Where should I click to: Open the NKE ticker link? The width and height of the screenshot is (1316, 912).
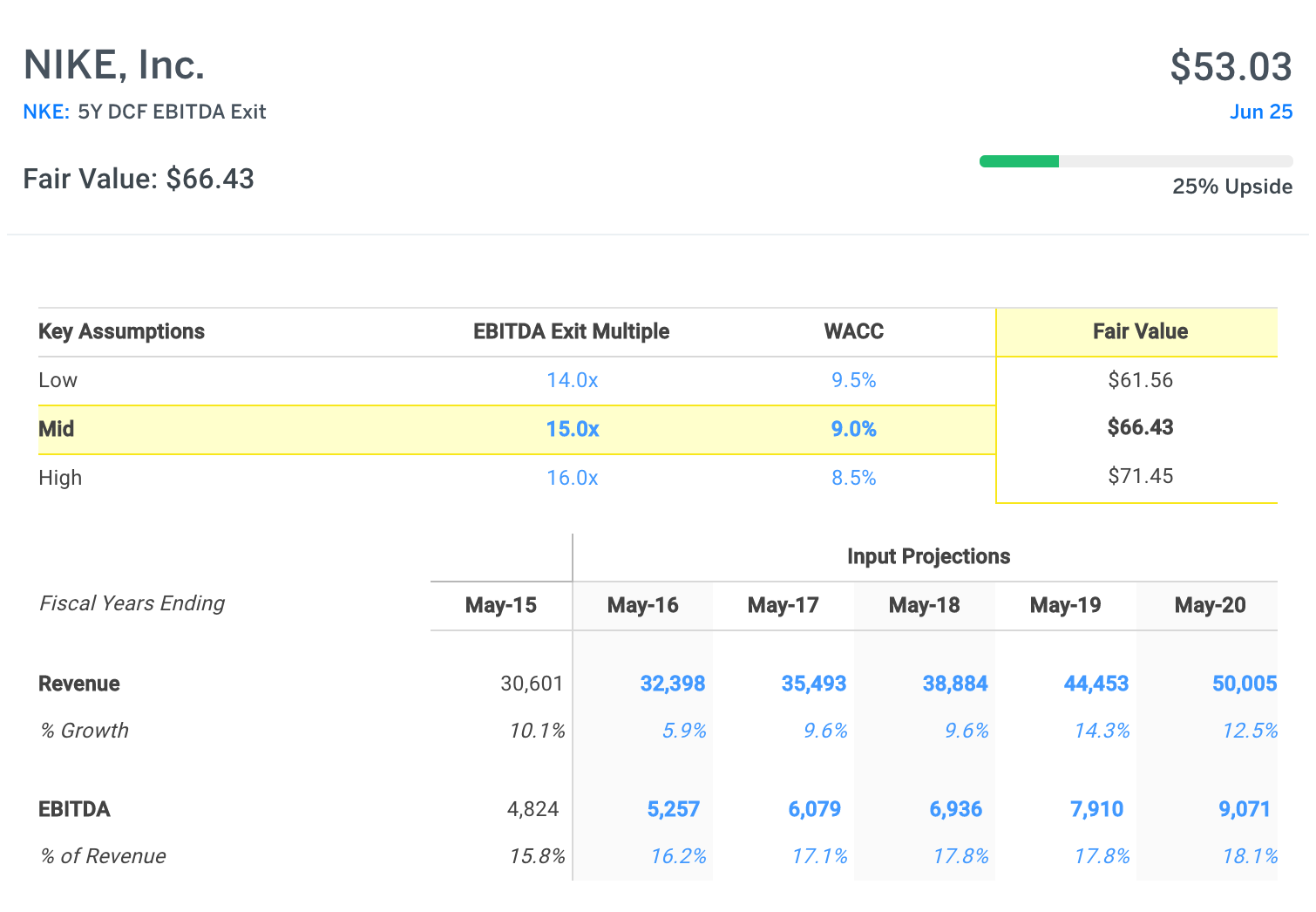(46, 112)
